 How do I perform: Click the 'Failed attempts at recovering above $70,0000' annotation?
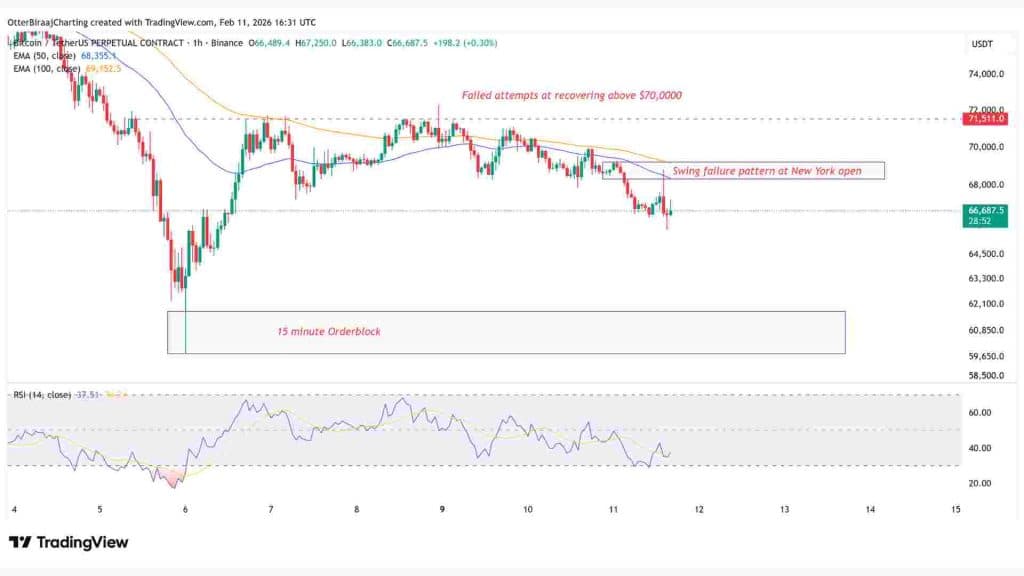pos(570,96)
